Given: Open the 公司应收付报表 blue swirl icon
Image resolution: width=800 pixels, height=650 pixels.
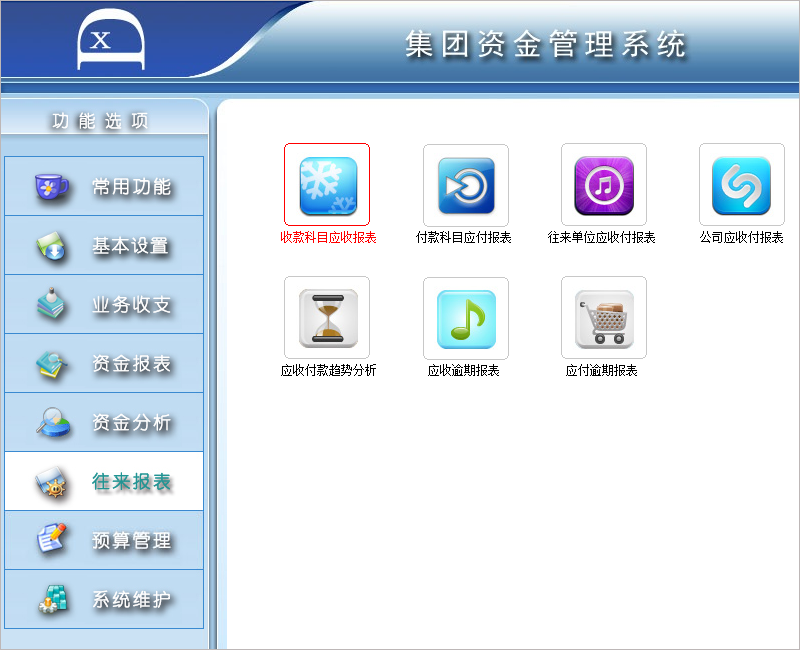Looking at the screenshot, I should click(x=742, y=185).
